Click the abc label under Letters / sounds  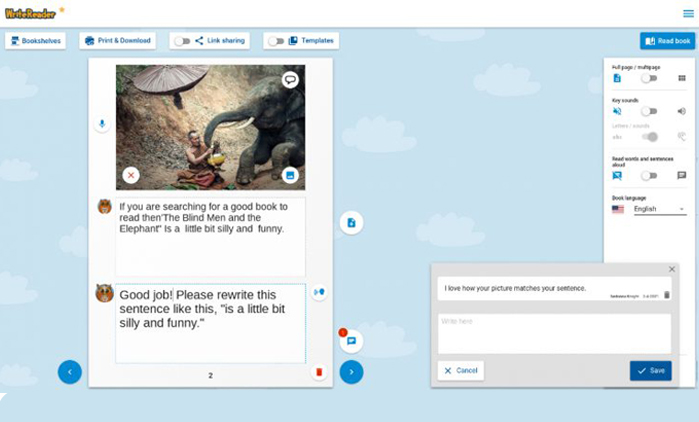(617, 137)
